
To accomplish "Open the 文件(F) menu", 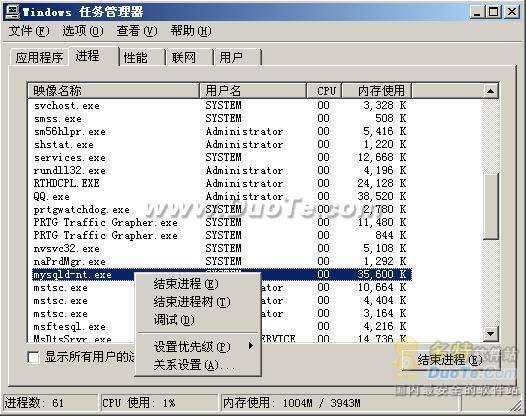I will pyautogui.click(x=29, y=31).
